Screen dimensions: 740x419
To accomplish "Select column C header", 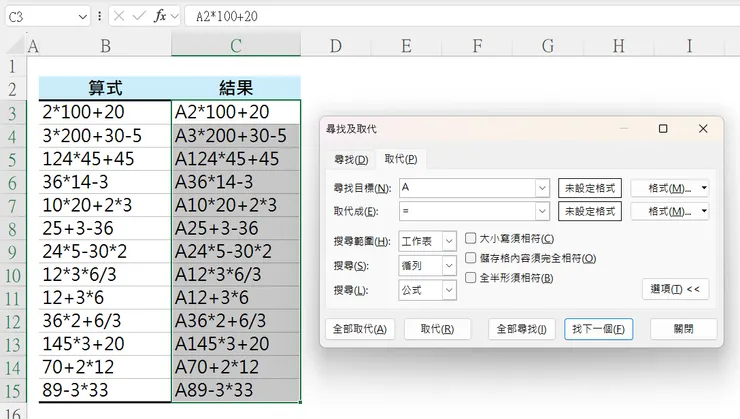I will 236,46.
